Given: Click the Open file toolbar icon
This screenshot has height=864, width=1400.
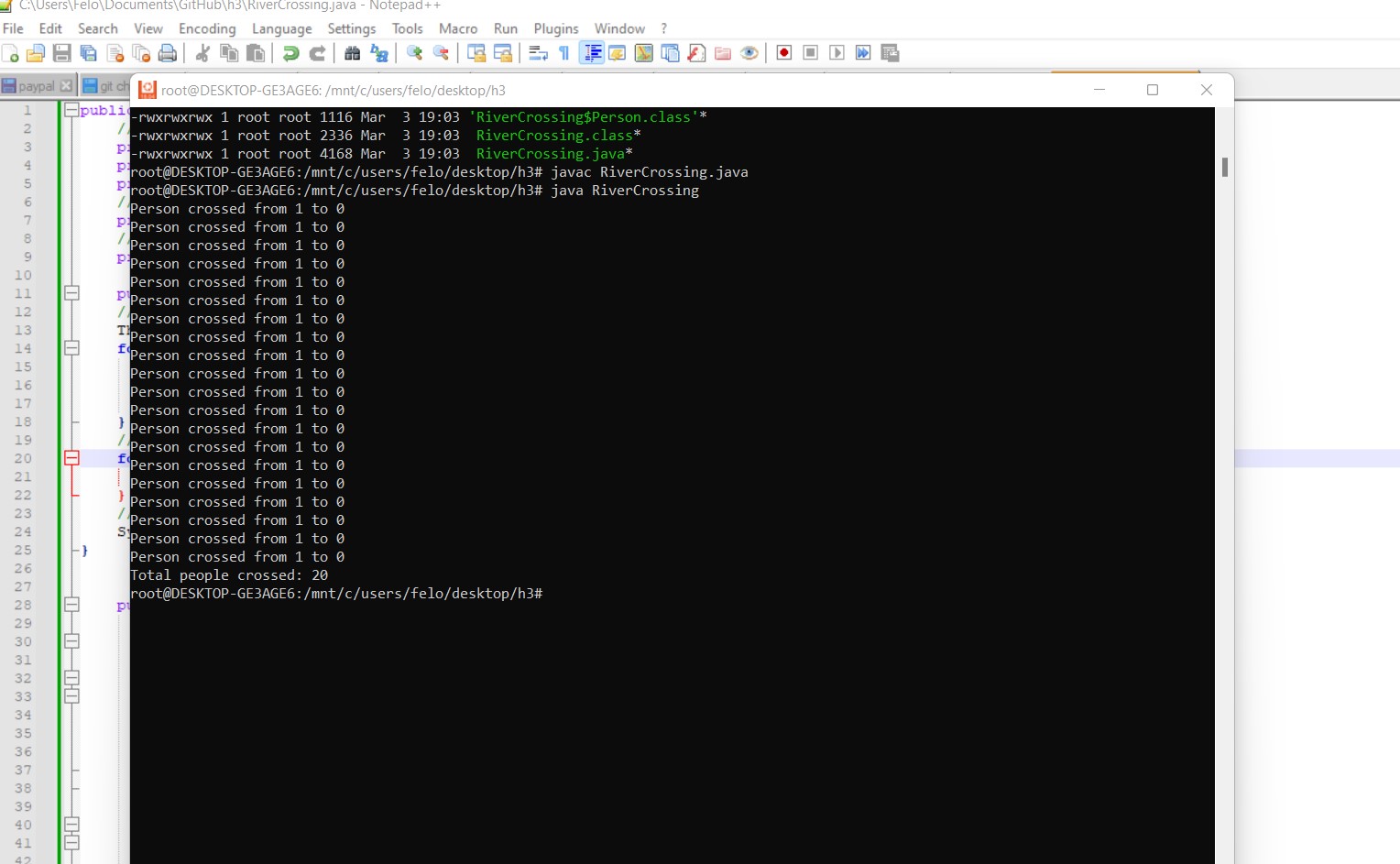Looking at the screenshot, I should [x=36, y=53].
